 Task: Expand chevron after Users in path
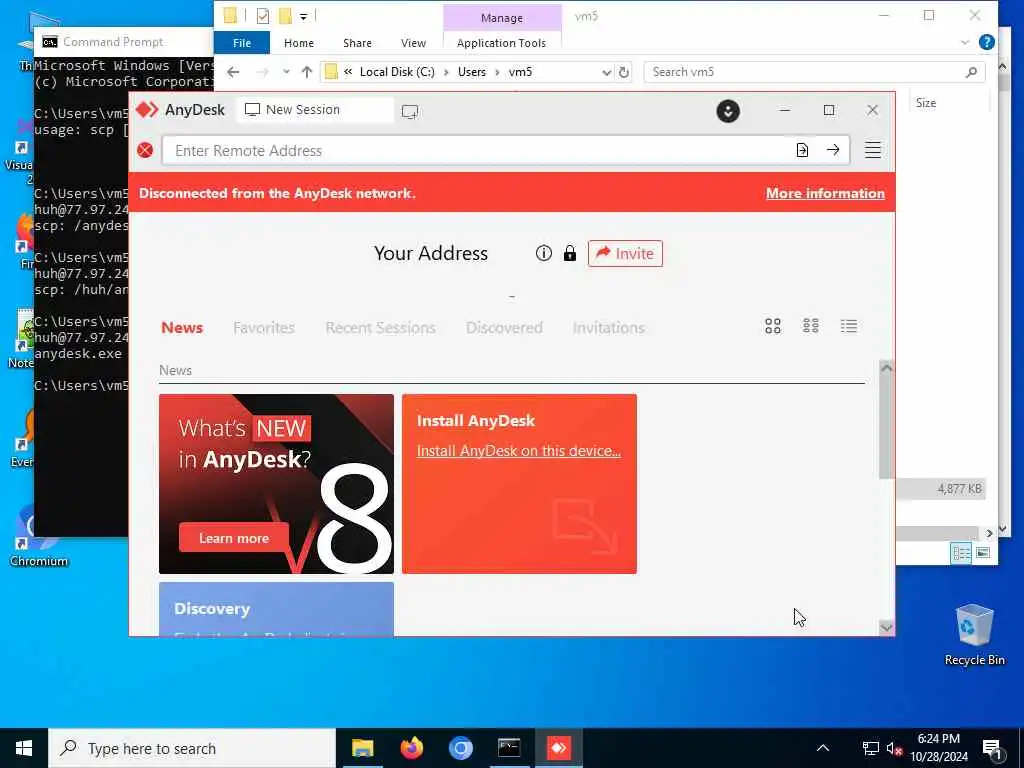[497, 72]
